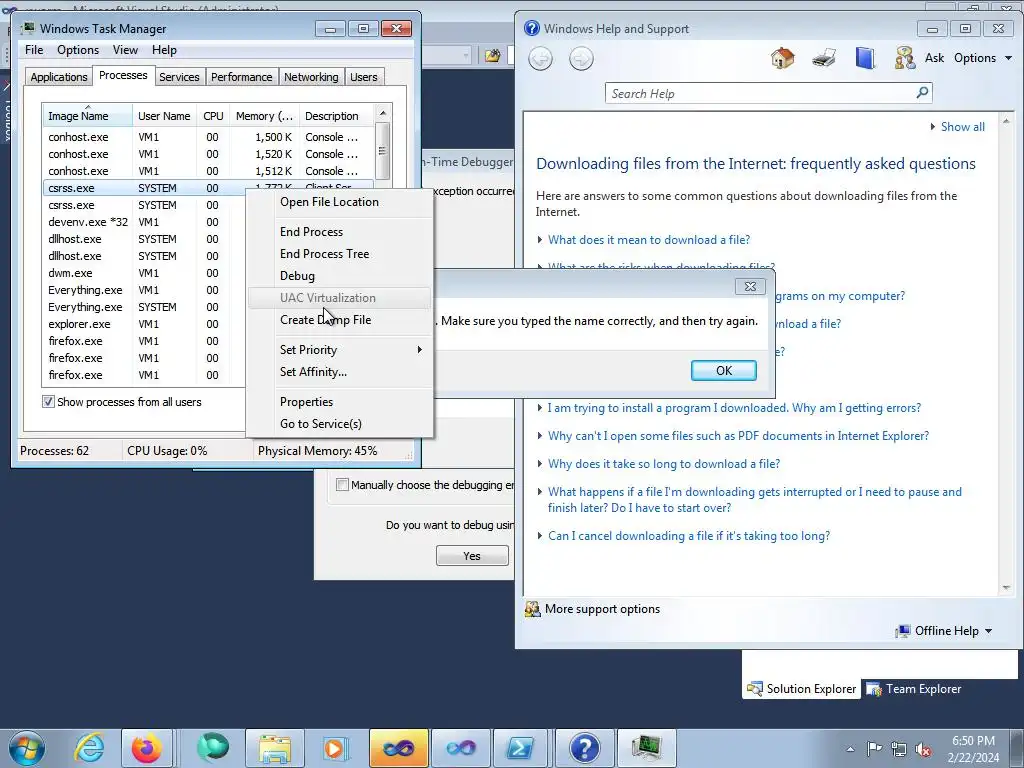The width and height of the screenshot is (1024, 768).
Task: Toggle Show processes from all users
Action: (x=48, y=402)
